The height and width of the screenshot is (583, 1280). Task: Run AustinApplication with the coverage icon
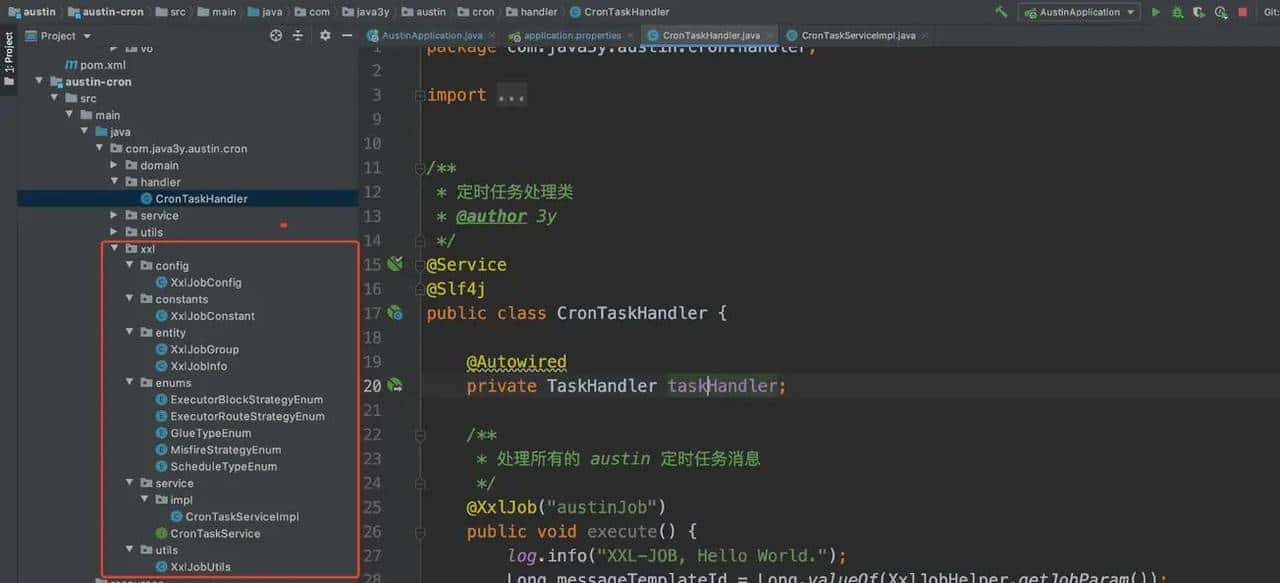click(x=1199, y=11)
